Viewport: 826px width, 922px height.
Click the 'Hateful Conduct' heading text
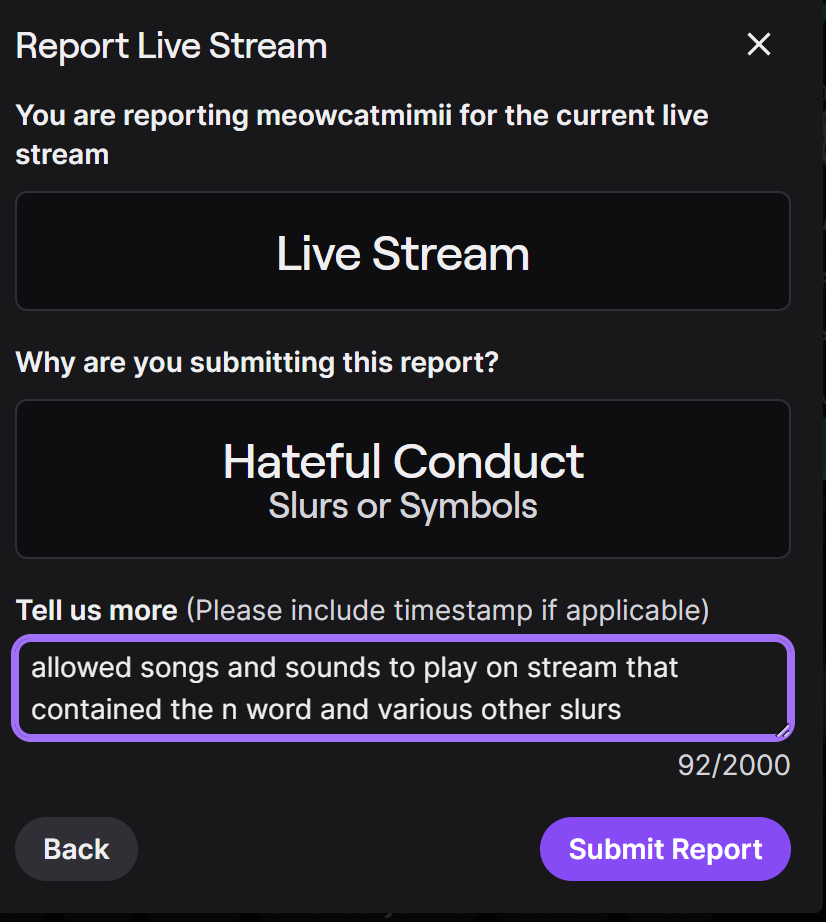[x=403, y=462]
